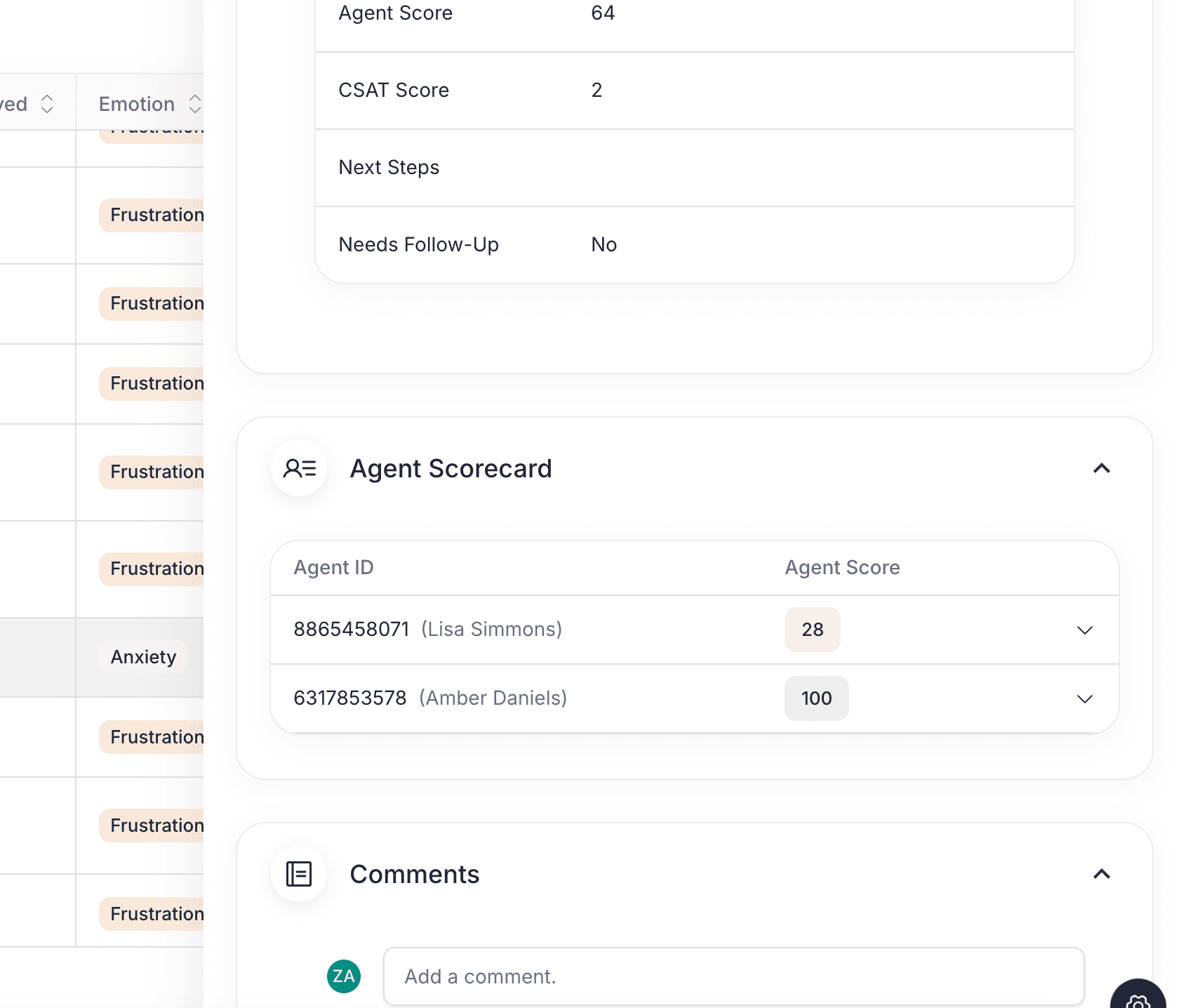Image resolution: width=1186 pixels, height=1008 pixels.
Task: Collapse the Comments section
Action: (1102, 874)
